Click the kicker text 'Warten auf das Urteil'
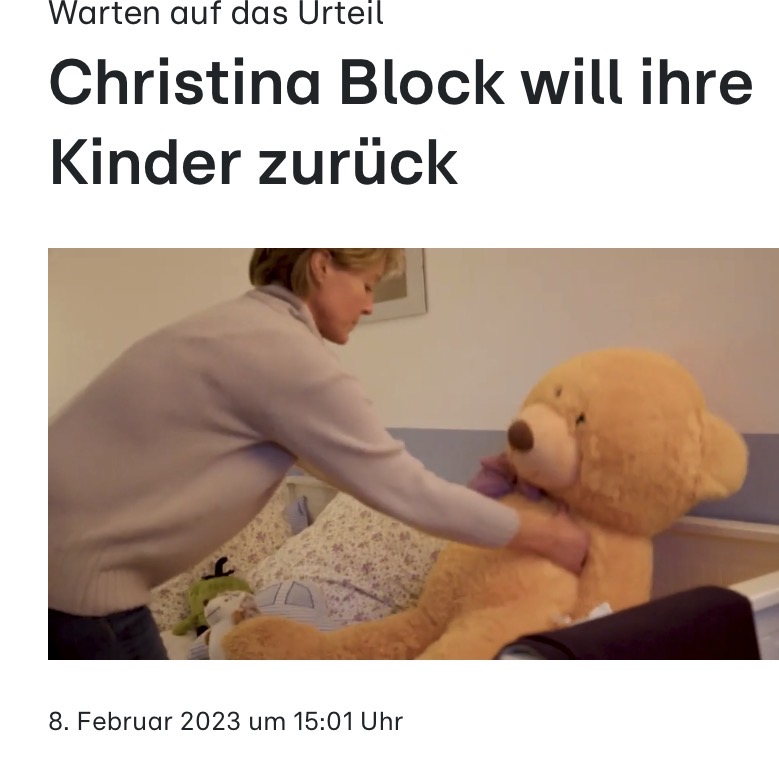779x764 pixels. click(x=216, y=13)
